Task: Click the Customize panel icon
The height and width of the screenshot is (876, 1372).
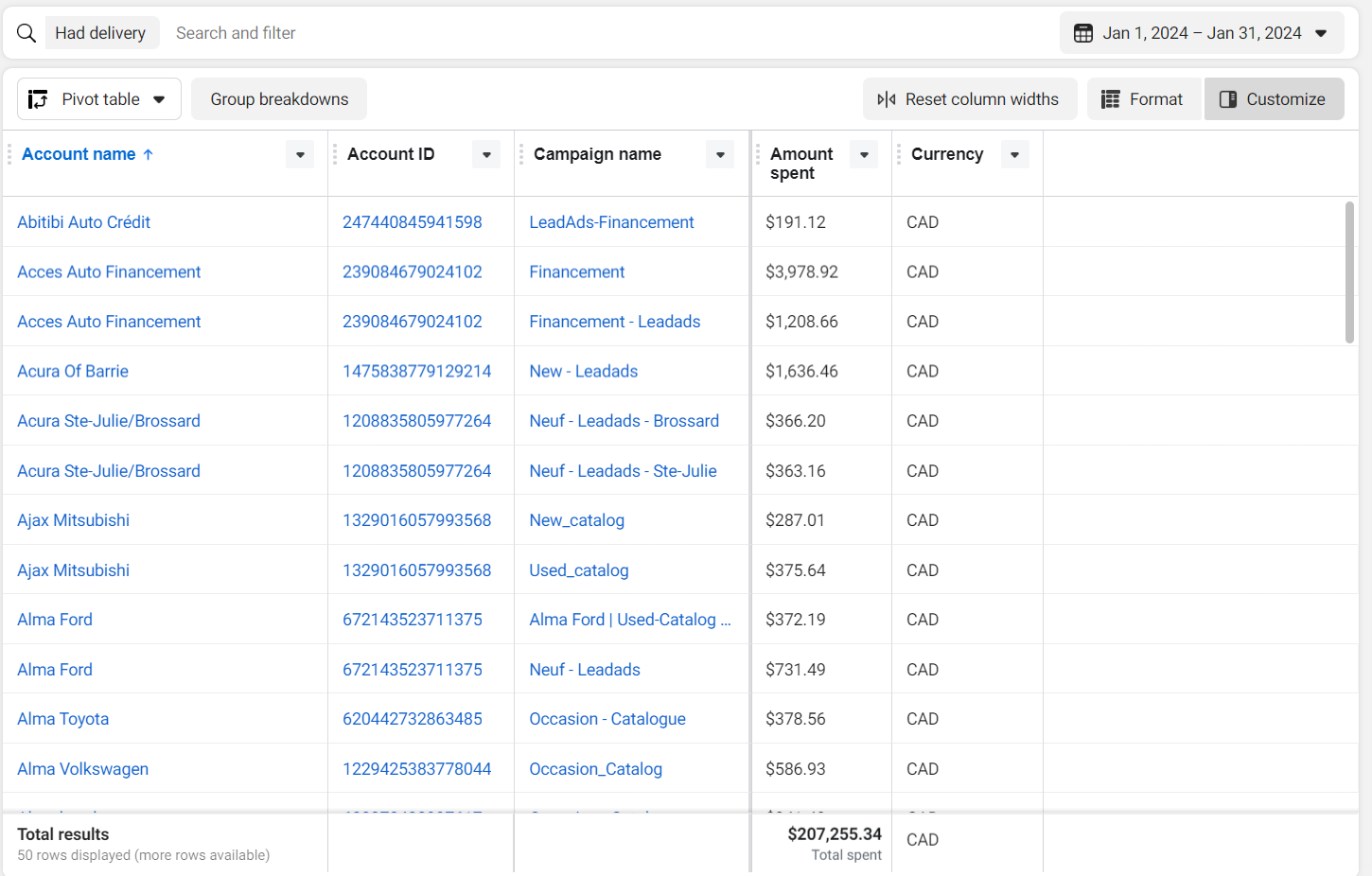Action: pyautogui.click(x=1228, y=99)
